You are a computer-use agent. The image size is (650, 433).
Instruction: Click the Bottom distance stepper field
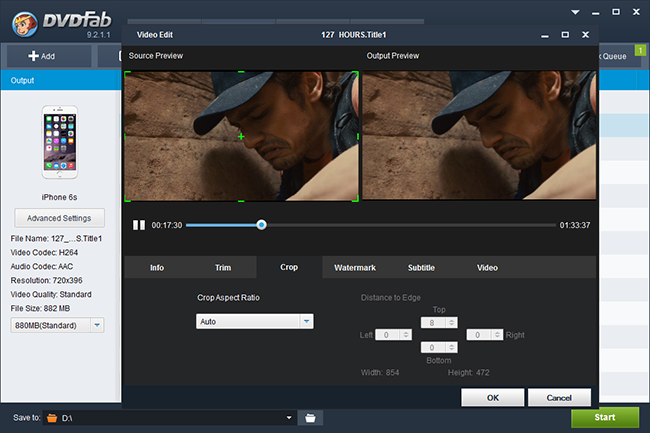click(439, 347)
